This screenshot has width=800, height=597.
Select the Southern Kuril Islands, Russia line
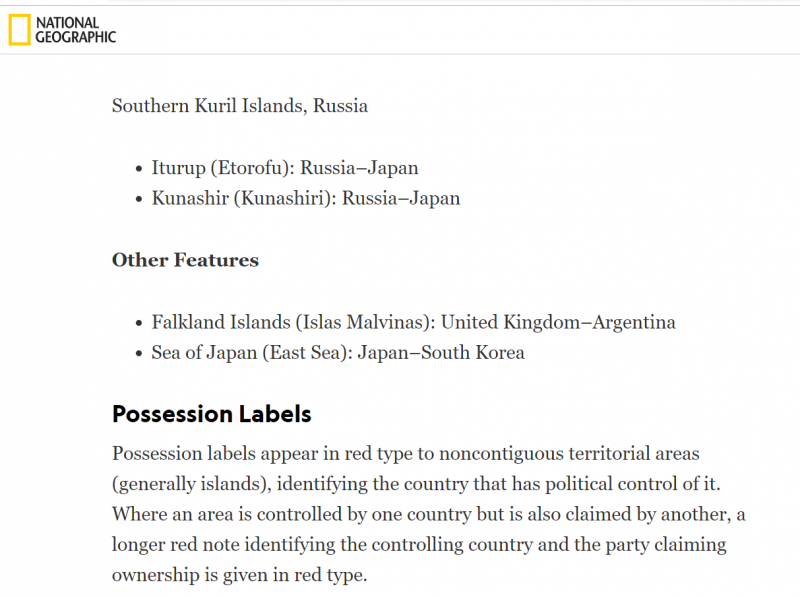[240, 106]
